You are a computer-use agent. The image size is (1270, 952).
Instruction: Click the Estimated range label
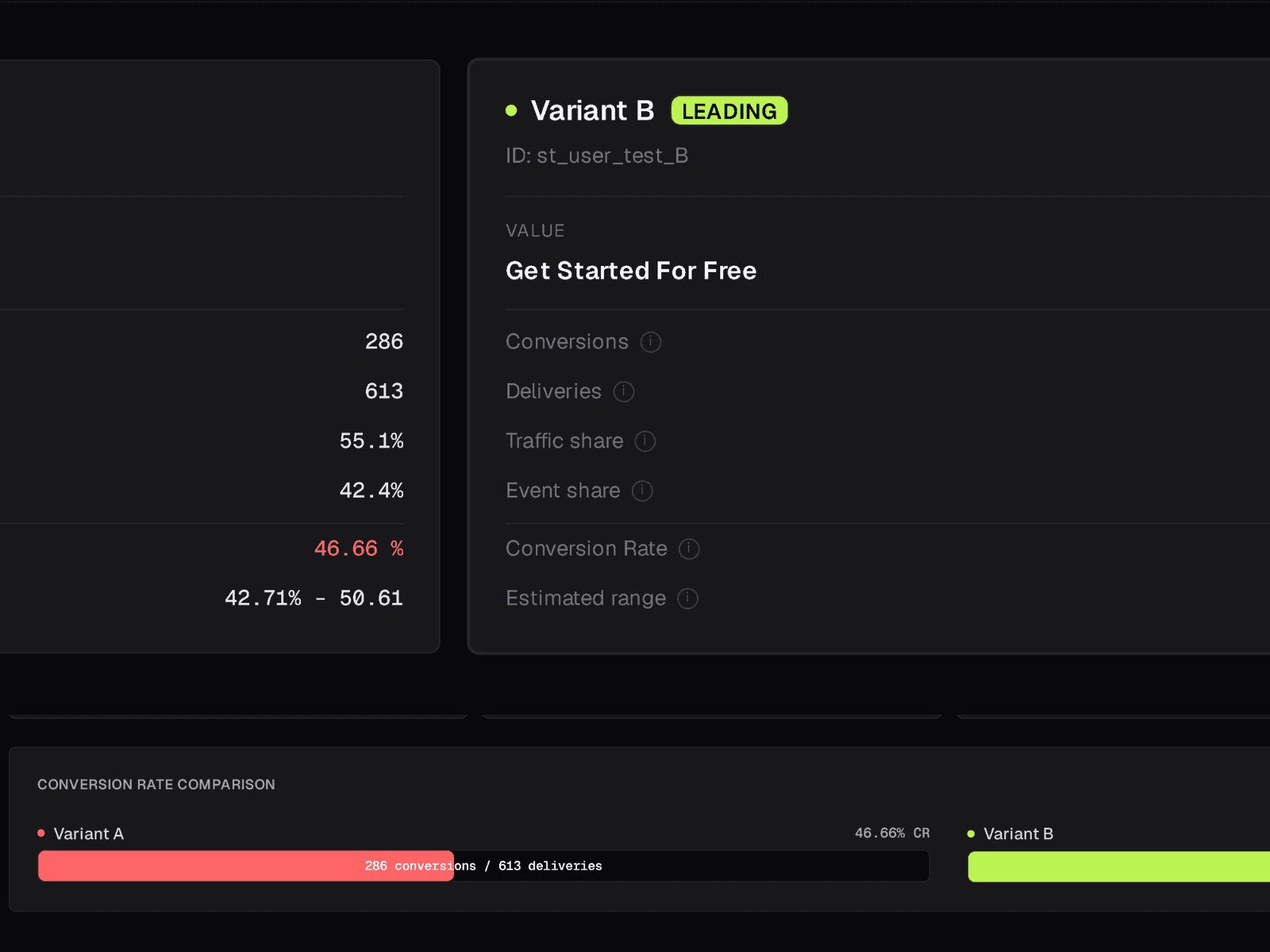point(586,598)
